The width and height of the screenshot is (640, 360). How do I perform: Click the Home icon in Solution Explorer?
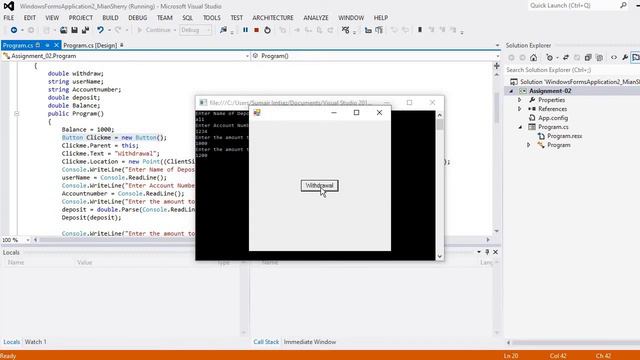[533, 58]
